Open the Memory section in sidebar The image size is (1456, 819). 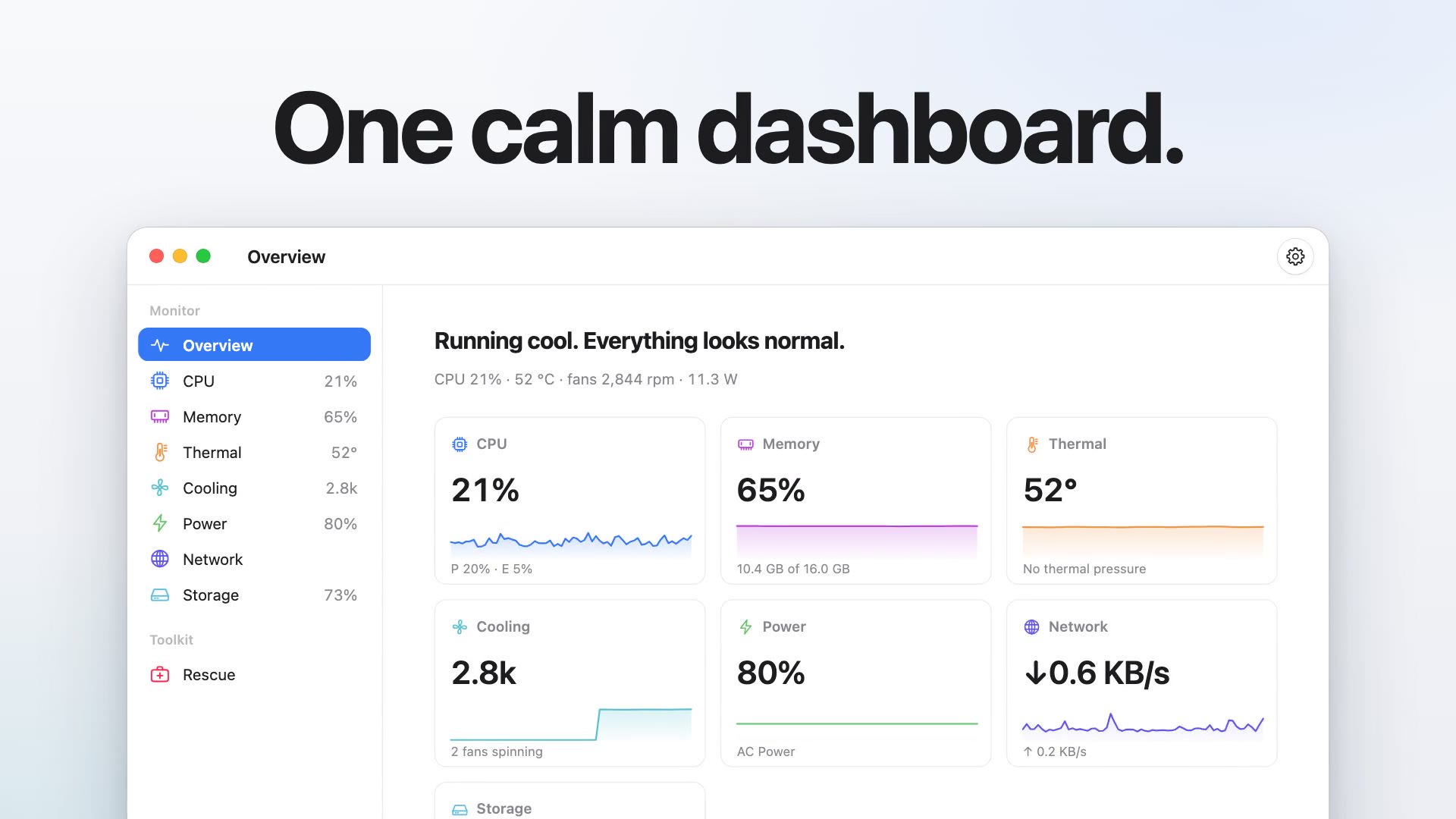pos(254,416)
